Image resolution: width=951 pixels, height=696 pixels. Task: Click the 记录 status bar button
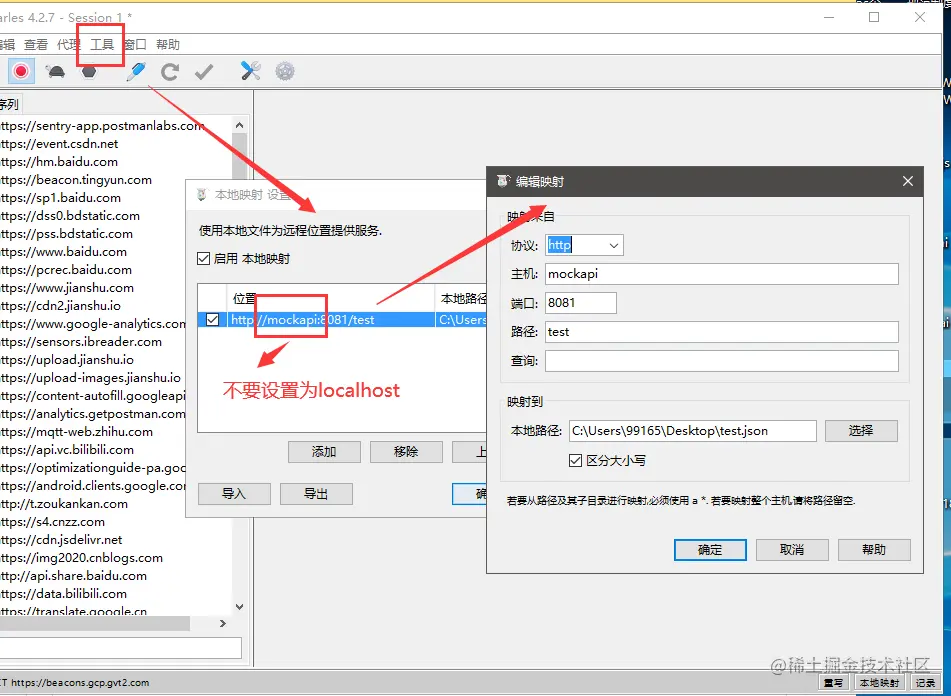pos(925,683)
